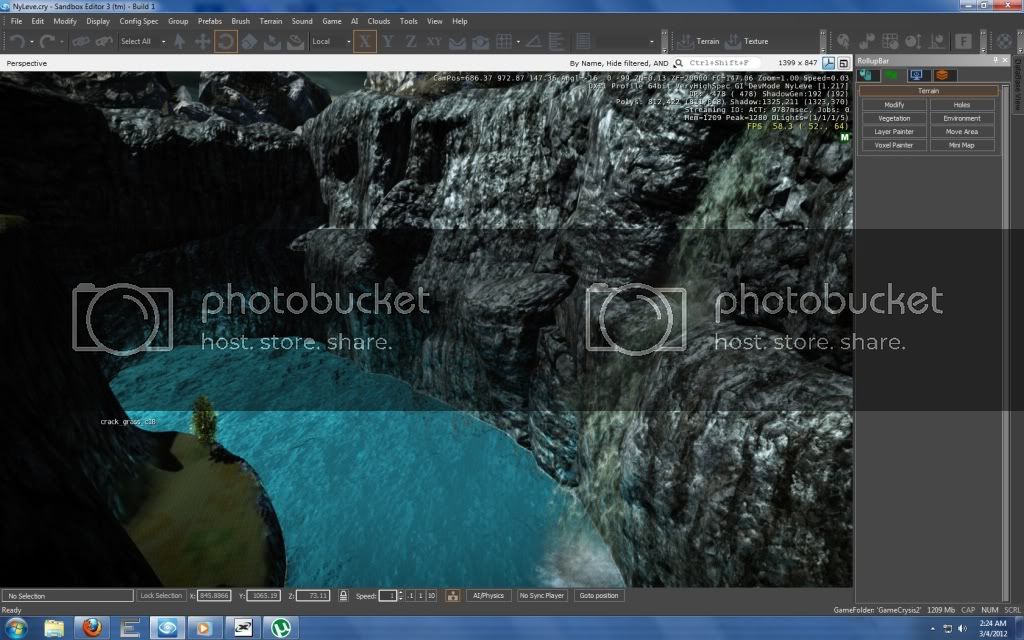1024x640 pixels.
Task: Open the Display settings tab in RollupBar
Action: [915, 75]
